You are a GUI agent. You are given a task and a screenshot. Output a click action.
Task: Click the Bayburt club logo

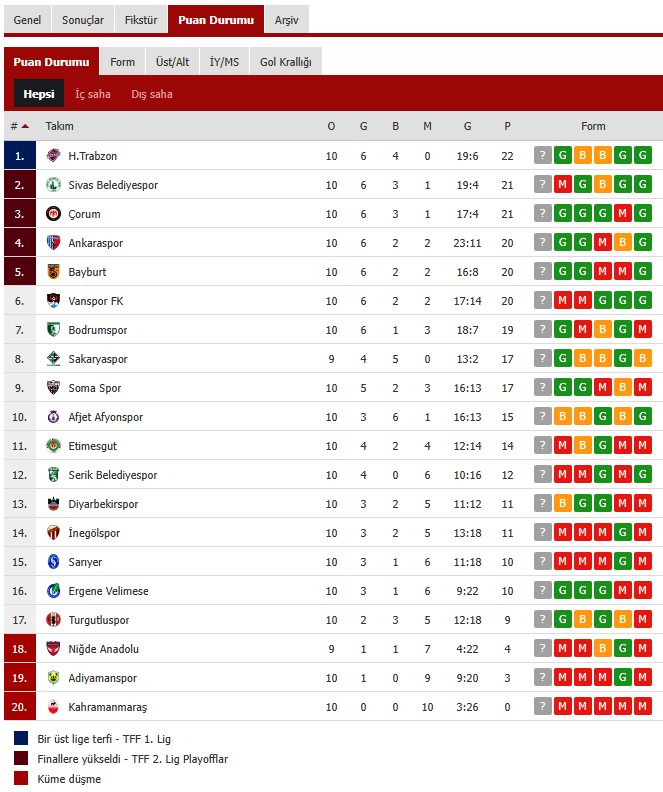point(53,272)
